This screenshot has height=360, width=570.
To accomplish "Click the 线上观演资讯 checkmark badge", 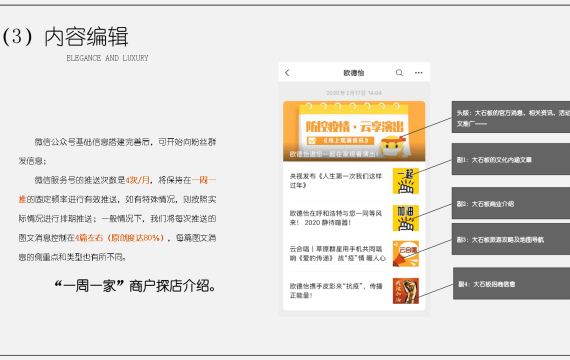I will click(340, 140).
